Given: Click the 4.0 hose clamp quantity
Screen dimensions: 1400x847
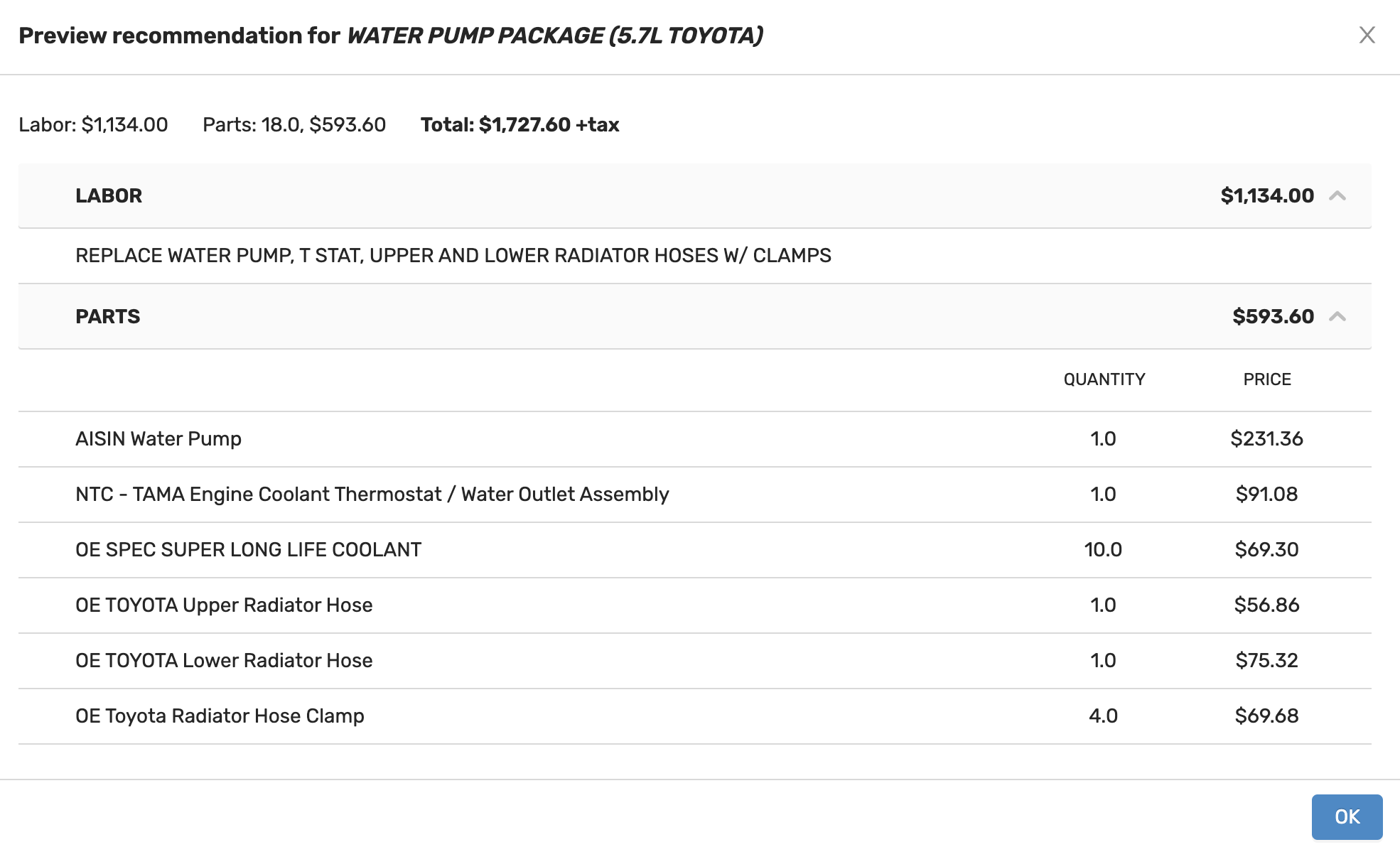Looking at the screenshot, I should 1103,716.
